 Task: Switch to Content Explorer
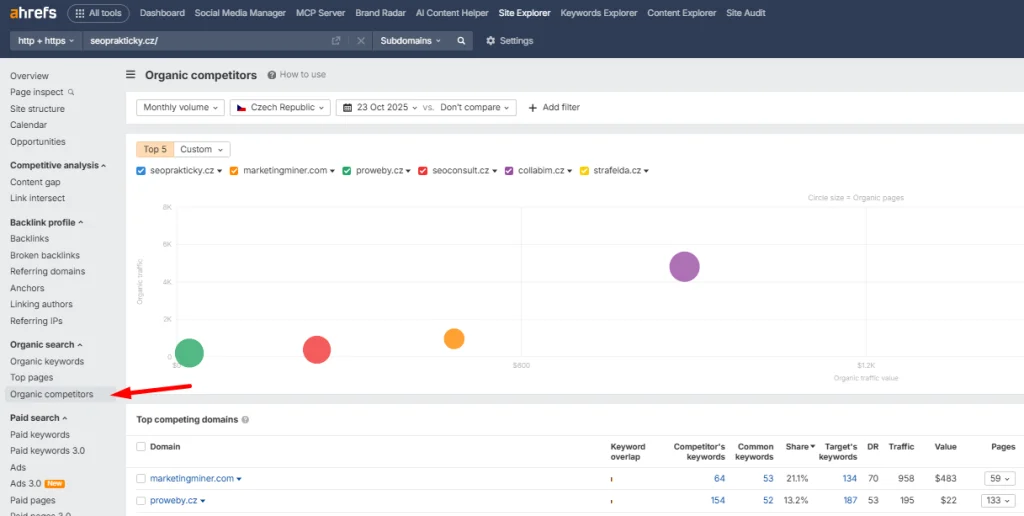[682, 13]
